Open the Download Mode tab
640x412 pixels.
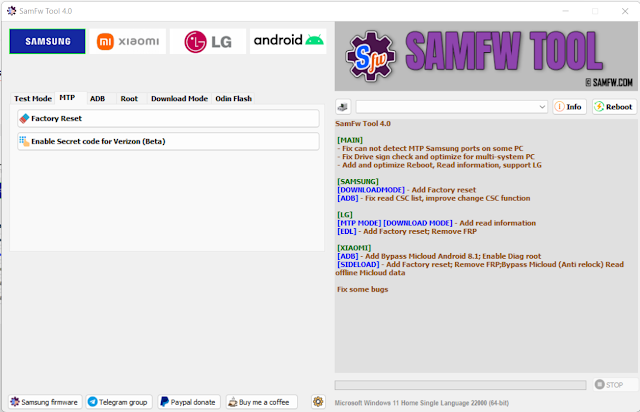[179, 98]
